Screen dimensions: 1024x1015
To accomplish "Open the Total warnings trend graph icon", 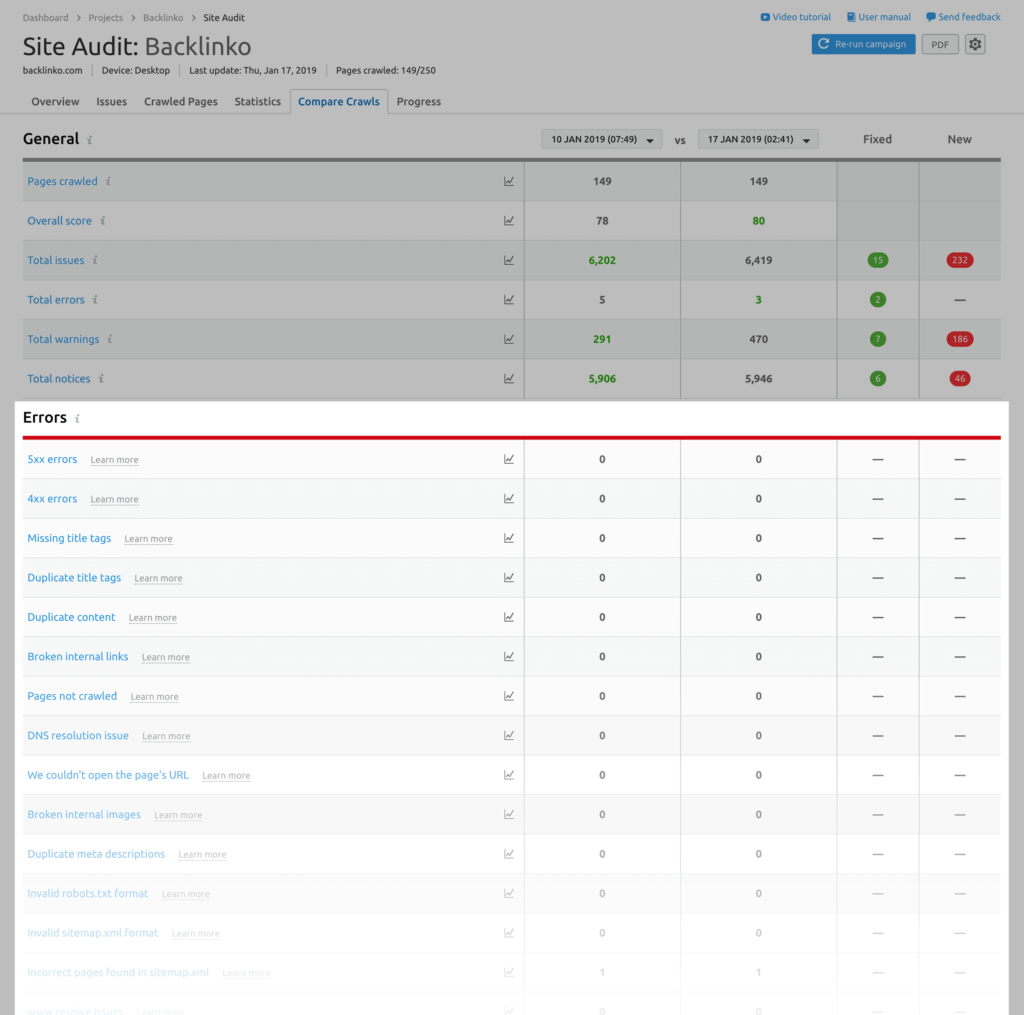I will [509, 339].
